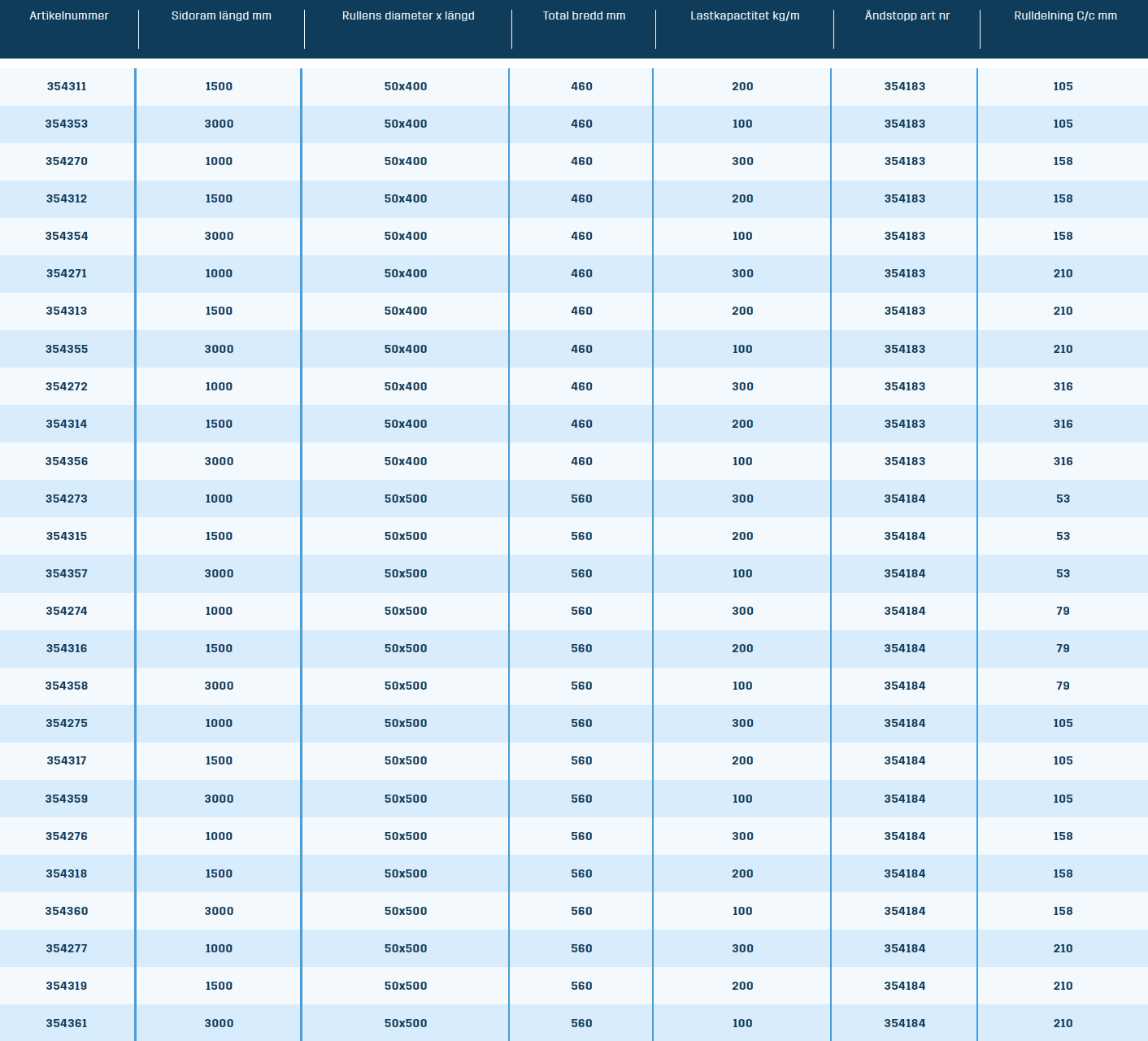Select article number 354361
The height and width of the screenshot is (1041, 1148).
pos(67,1023)
